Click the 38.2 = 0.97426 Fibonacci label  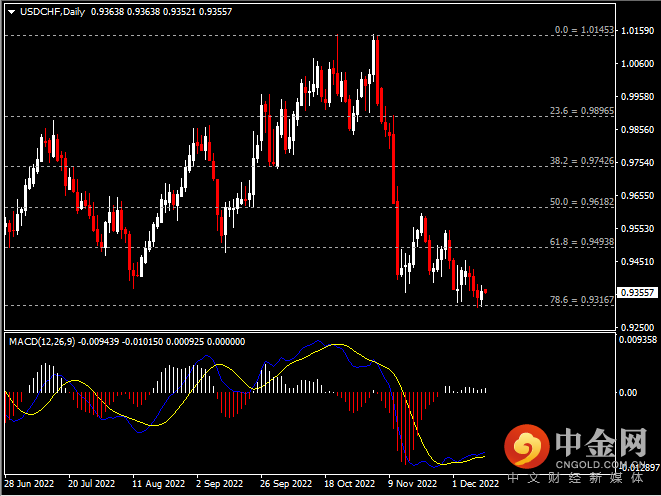click(x=584, y=161)
